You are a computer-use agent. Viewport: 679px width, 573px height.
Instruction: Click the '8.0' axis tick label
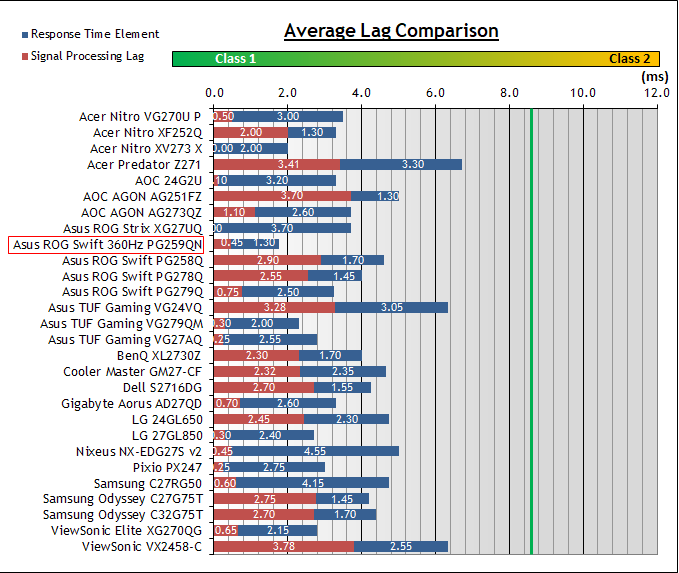[x=509, y=93]
